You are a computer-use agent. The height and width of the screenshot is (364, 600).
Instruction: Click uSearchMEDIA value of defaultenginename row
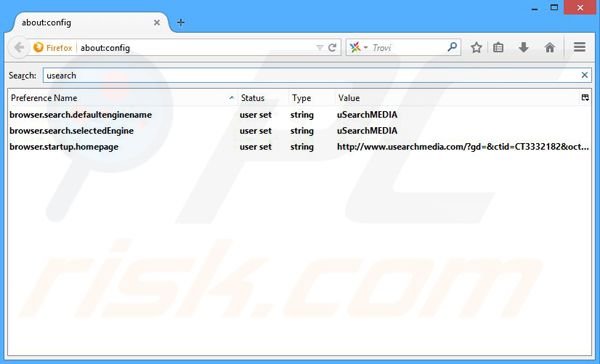pos(367,115)
